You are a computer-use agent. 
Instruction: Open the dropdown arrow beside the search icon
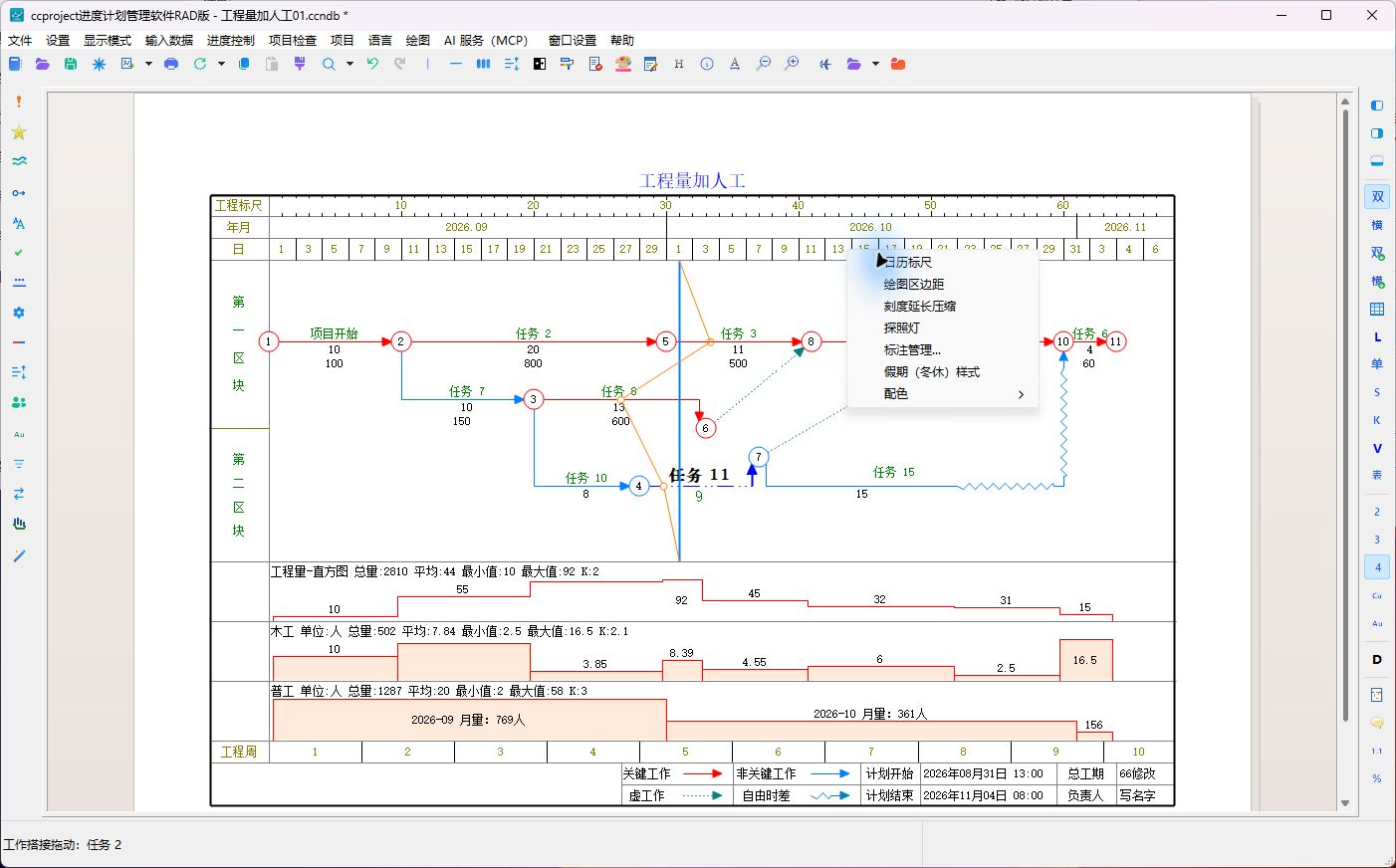tap(349, 64)
